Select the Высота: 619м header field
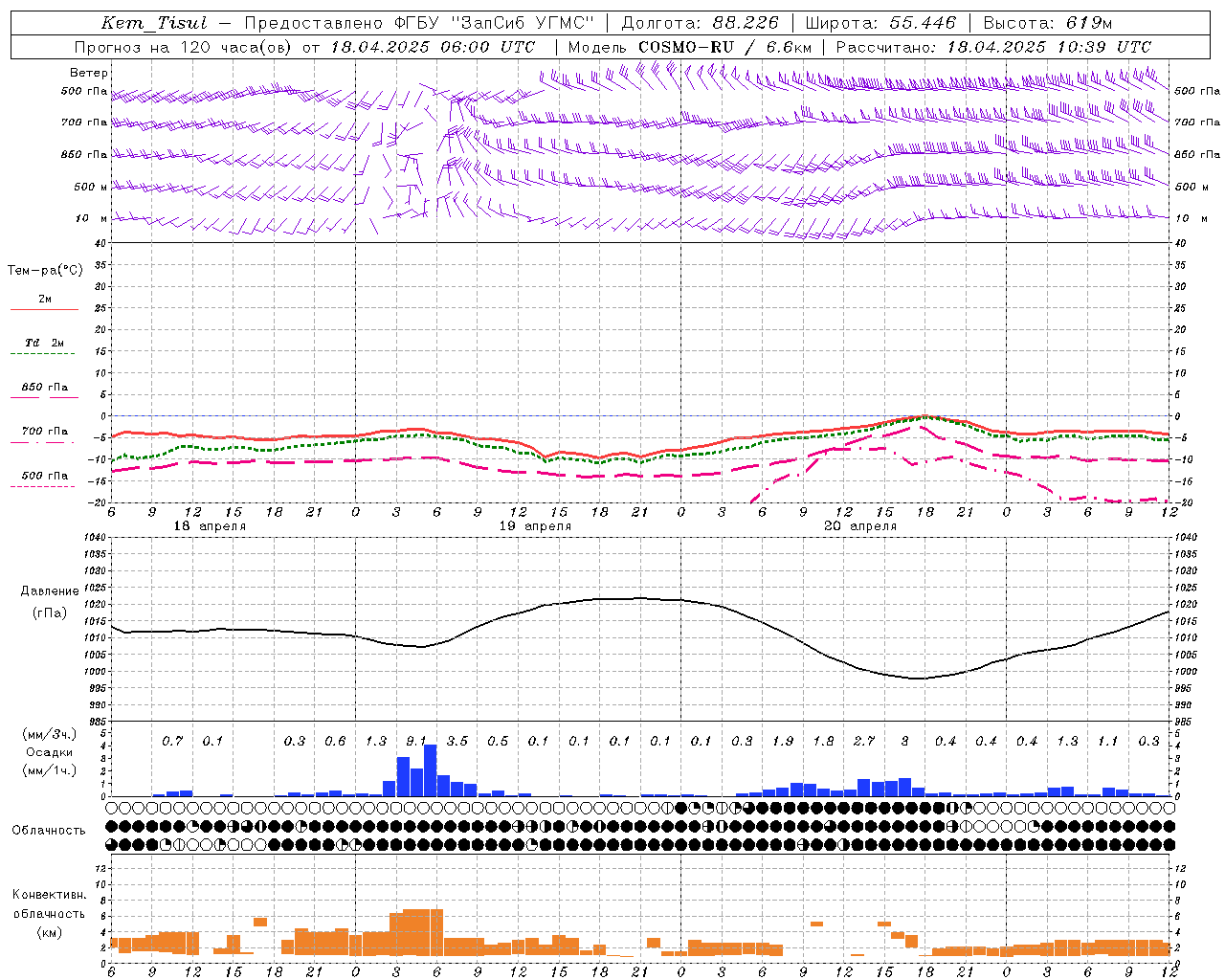 coord(1048,23)
